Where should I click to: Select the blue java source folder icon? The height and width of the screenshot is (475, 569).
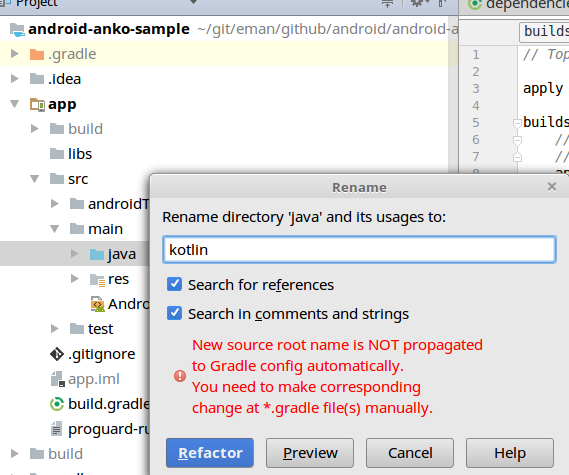pos(97,254)
